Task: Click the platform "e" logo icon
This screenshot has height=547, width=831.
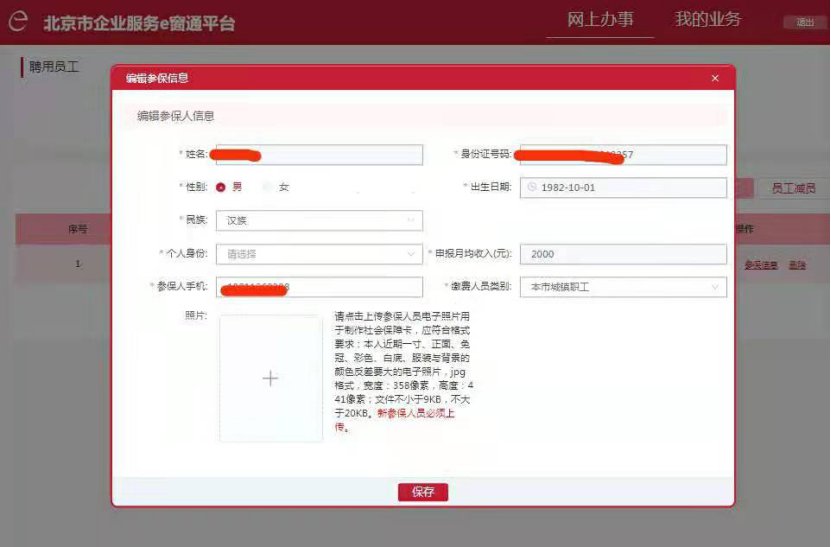Action: (x=19, y=22)
